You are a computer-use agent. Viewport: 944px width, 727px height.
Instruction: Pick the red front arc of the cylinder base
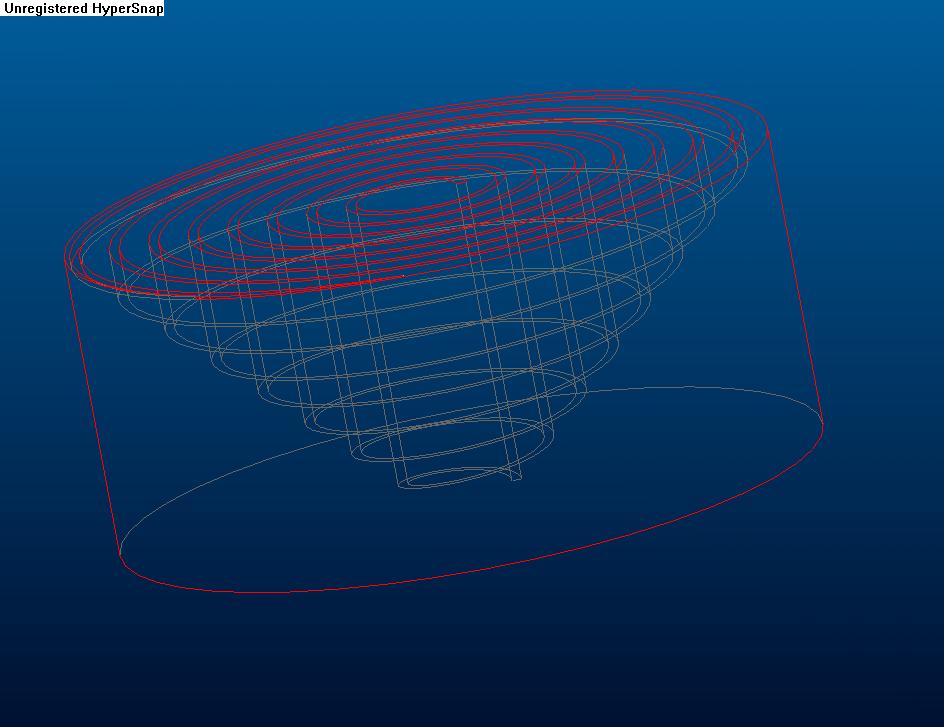click(470, 572)
